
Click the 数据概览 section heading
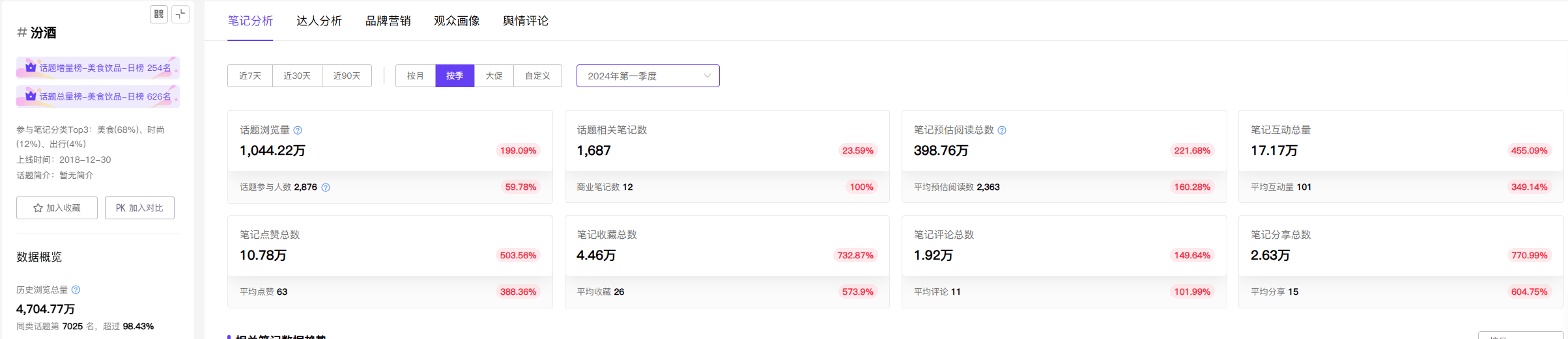pos(39,257)
